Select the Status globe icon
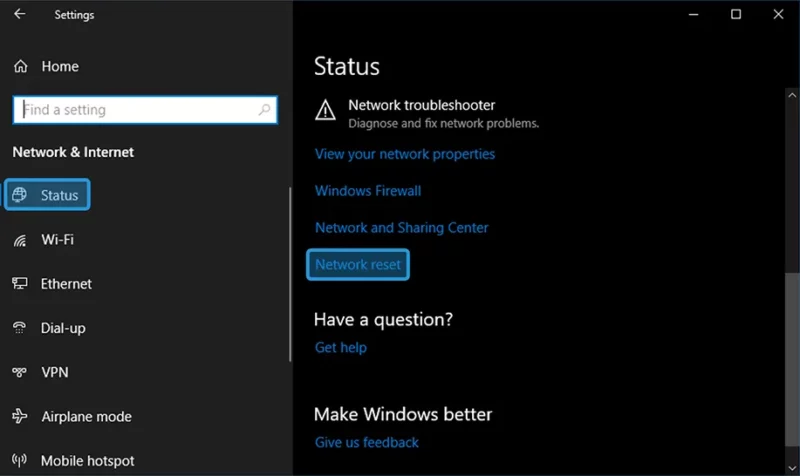The width and height of the screenshot is (800, 476). [x=19, y=194]
